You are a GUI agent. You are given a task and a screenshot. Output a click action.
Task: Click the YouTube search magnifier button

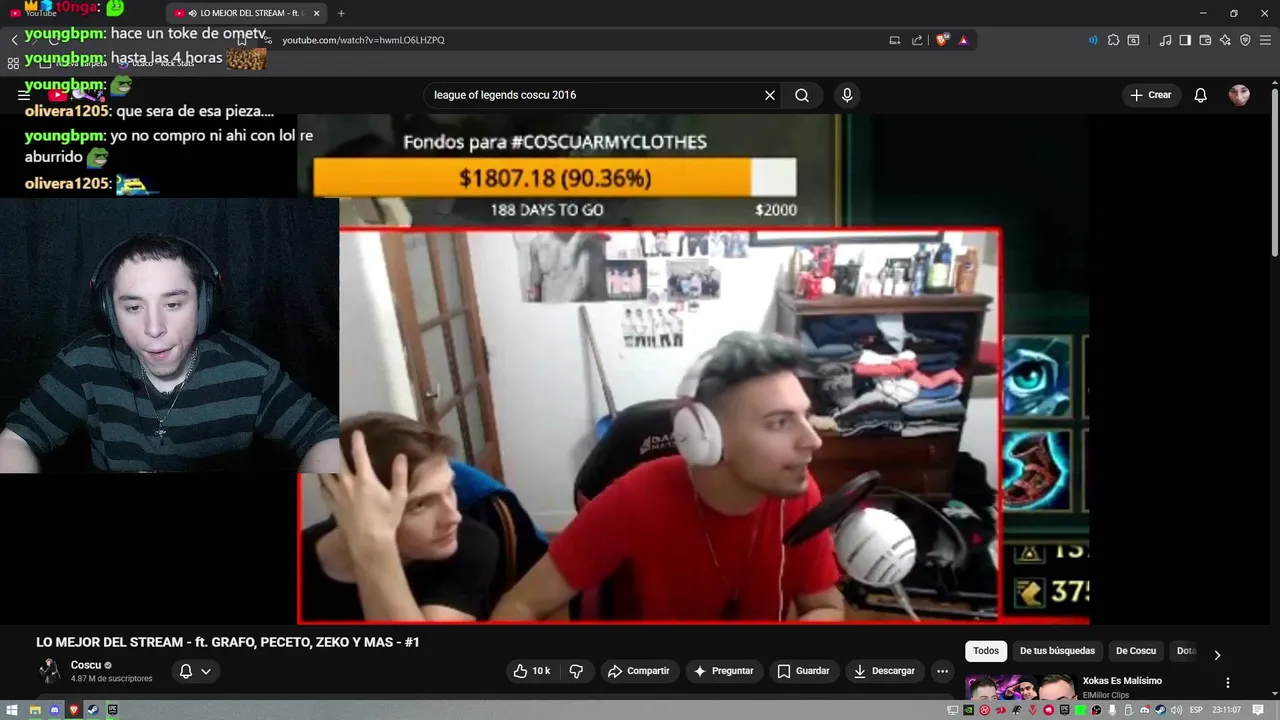[802, 95]
